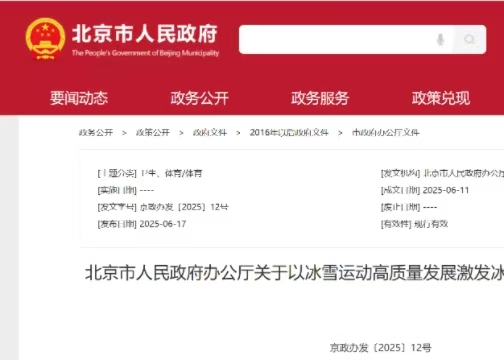
Task: Click the microphone voice search icon
Action: click(x=440, y=40)
